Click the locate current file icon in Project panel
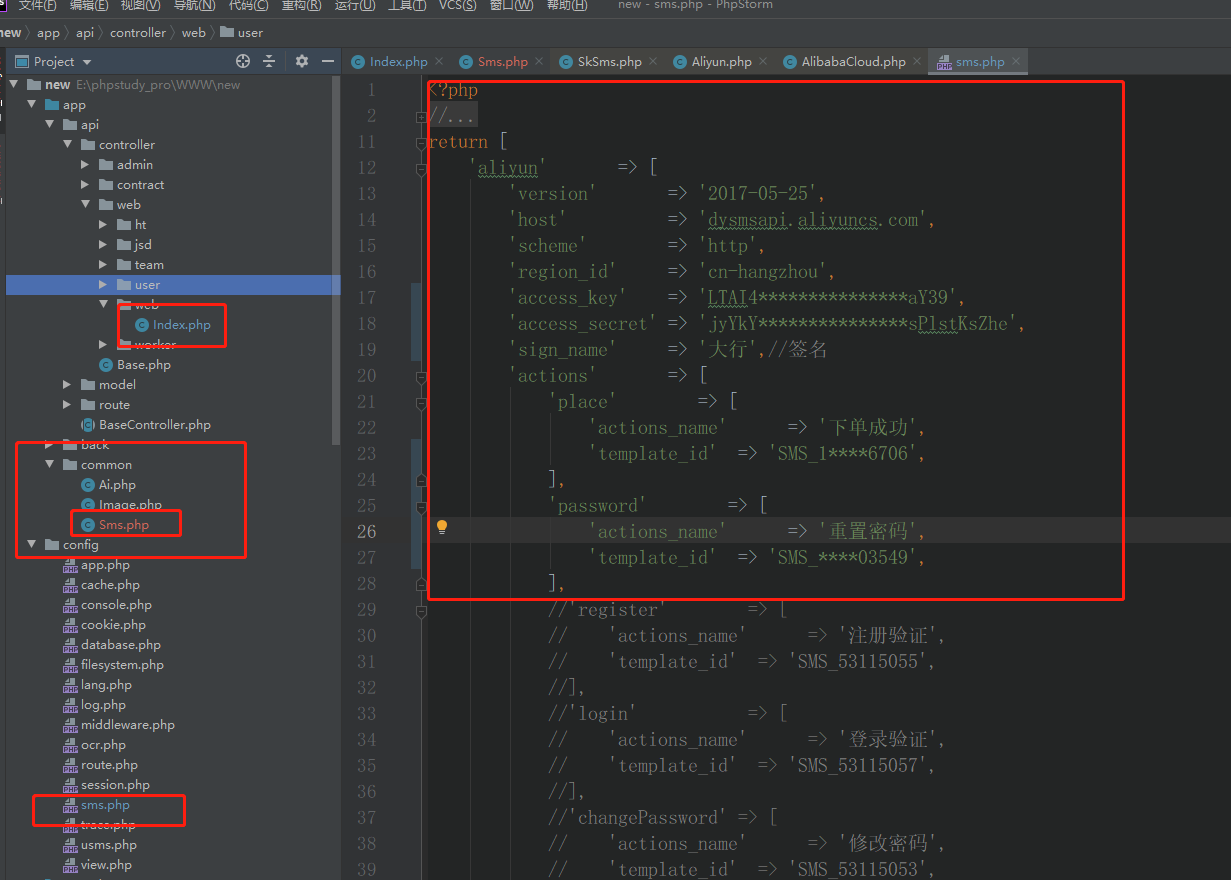 [x=243, y=61]
